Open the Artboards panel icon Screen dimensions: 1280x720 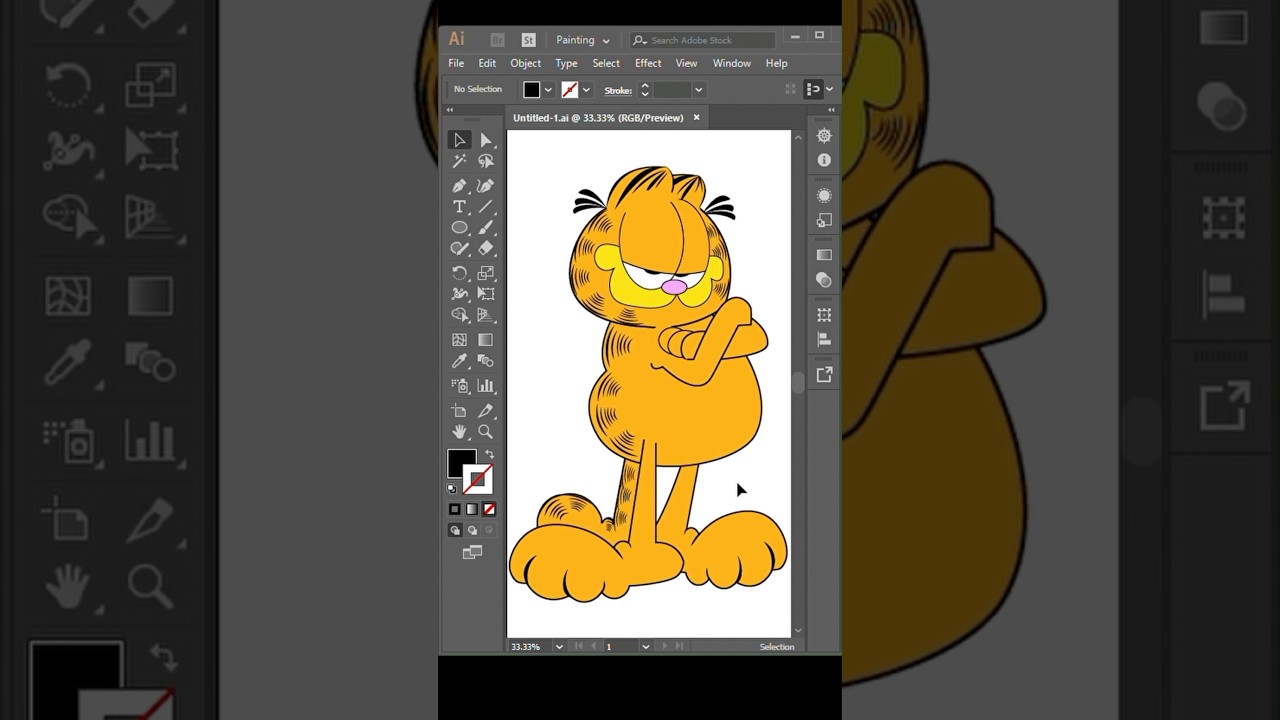point(824,315)
